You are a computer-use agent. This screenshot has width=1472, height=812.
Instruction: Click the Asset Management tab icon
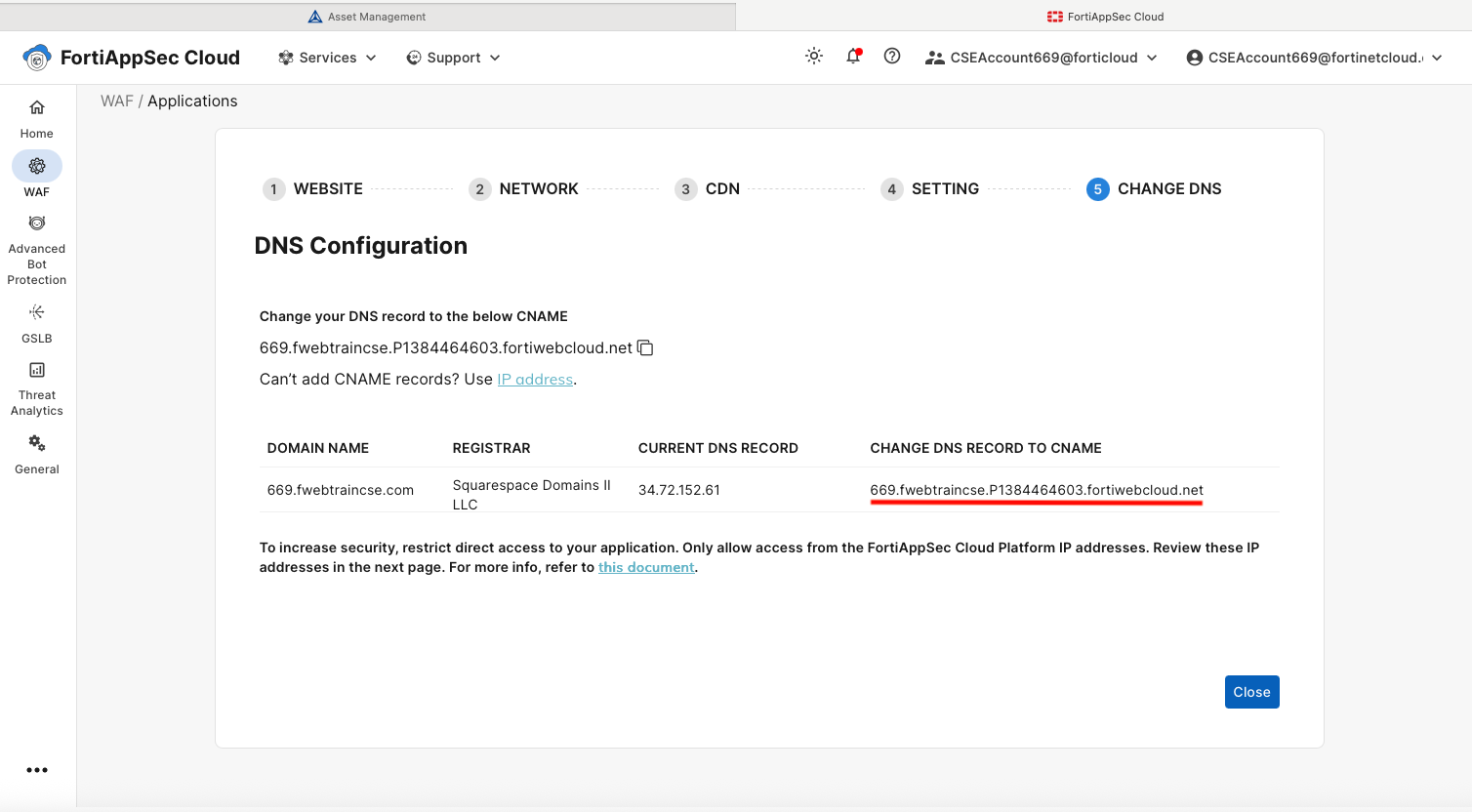point(315,17)
